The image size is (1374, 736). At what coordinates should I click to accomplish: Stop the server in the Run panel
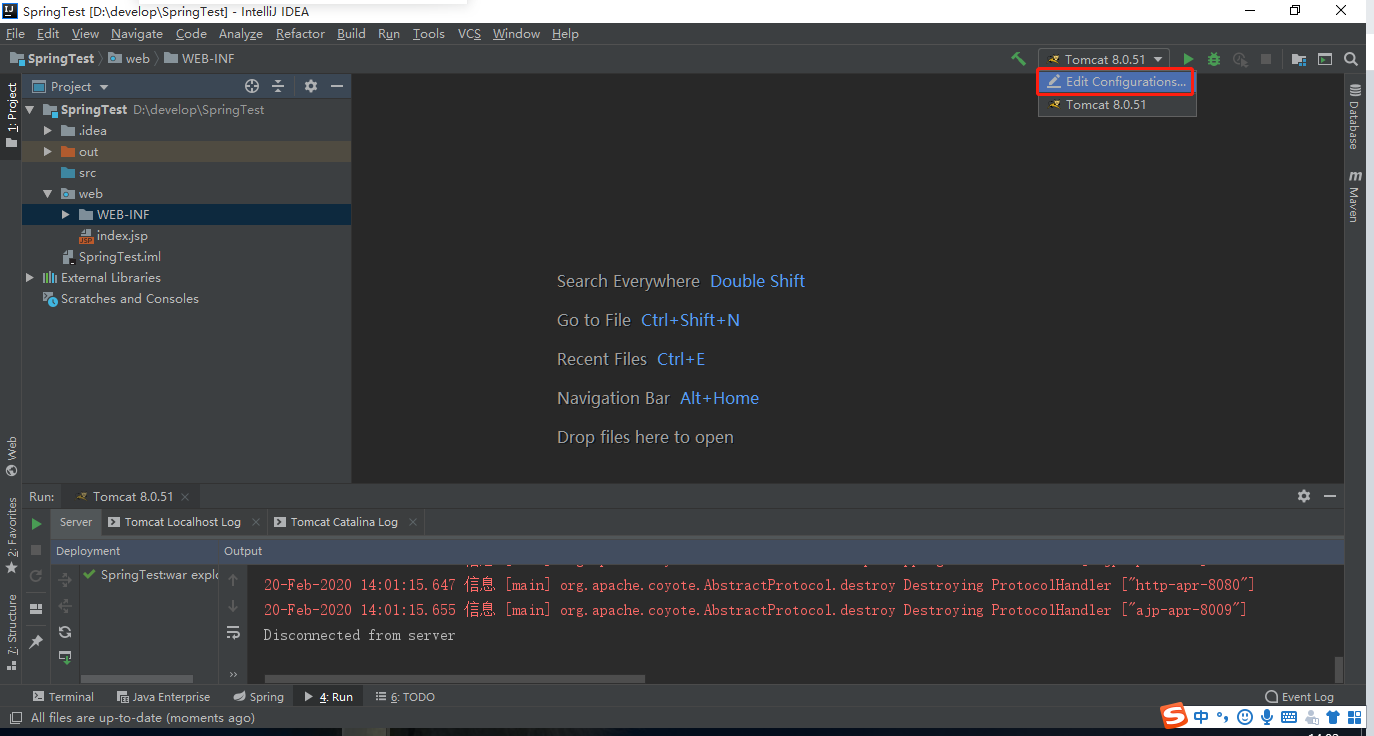click(x=36, y=550)
